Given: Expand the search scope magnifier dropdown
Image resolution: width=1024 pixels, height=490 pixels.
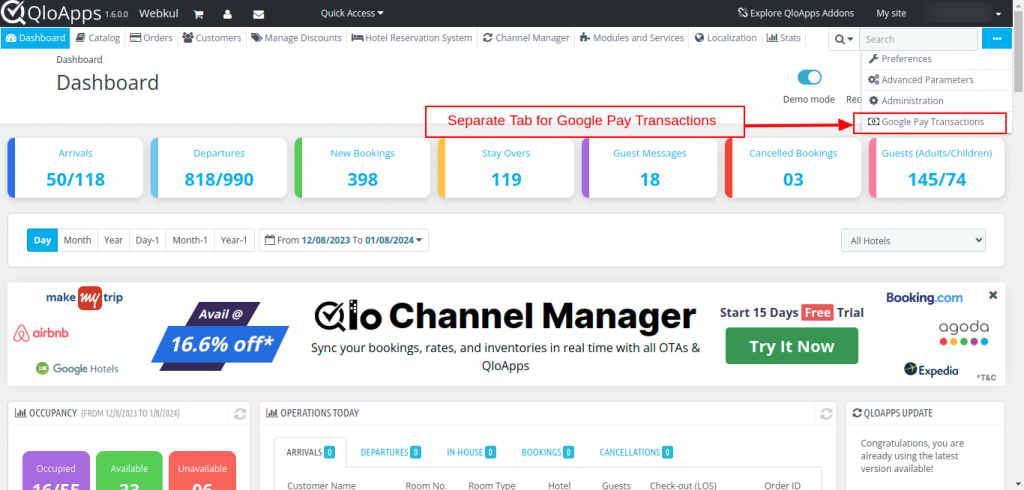Looking at the screenshot, I should pos(843,39).
